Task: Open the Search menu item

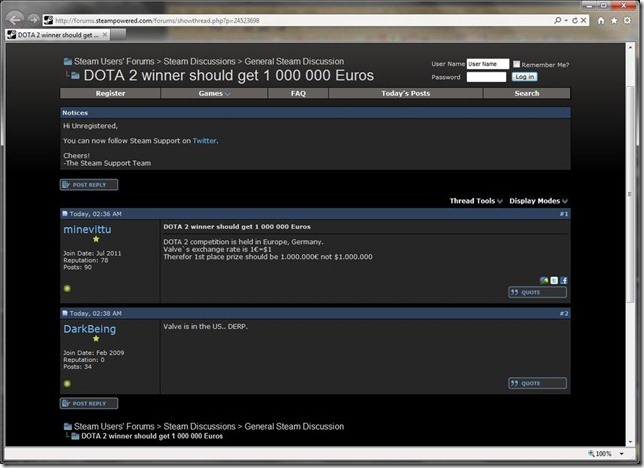Action: [527, 93]
